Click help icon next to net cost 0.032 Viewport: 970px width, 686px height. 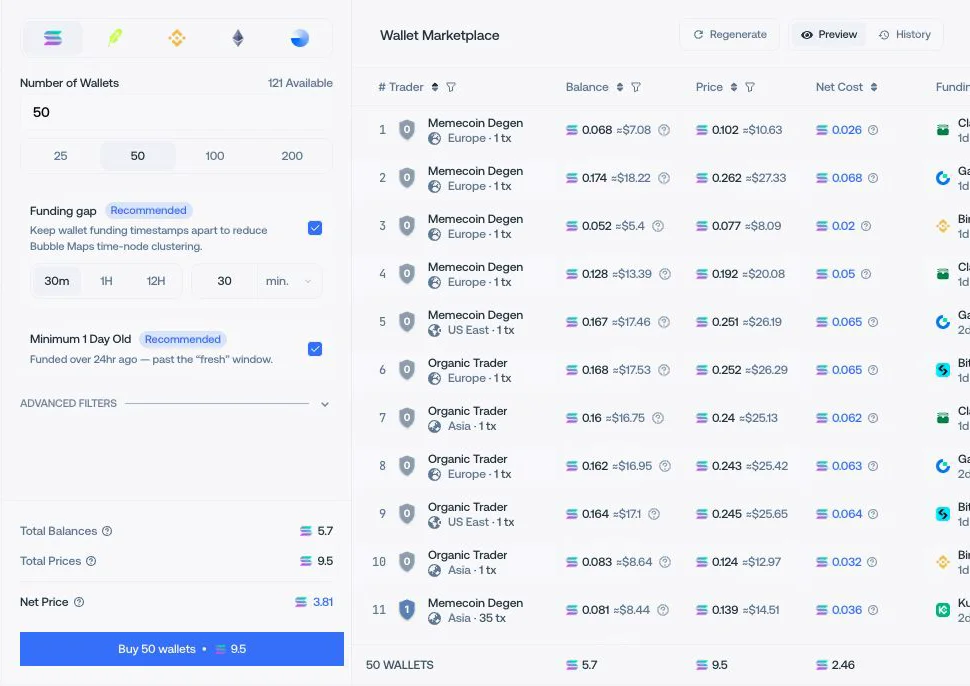(872, 562)
